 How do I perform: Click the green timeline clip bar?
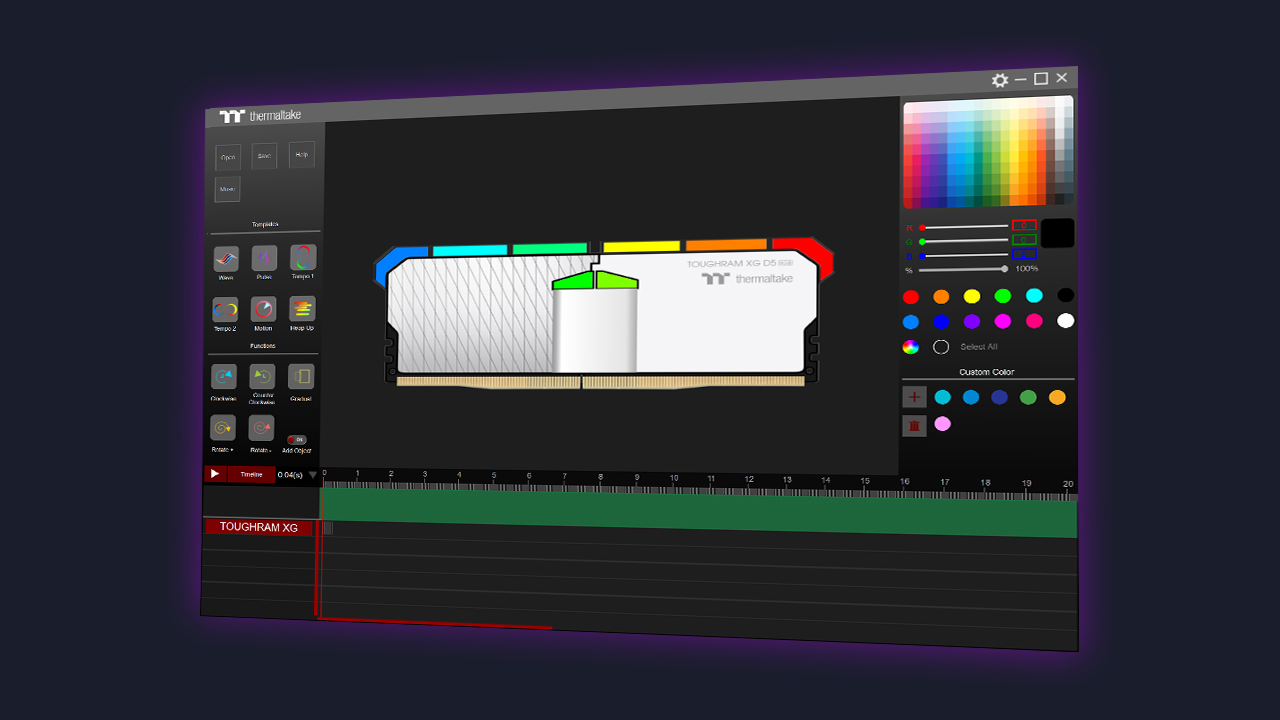[699, 512]
